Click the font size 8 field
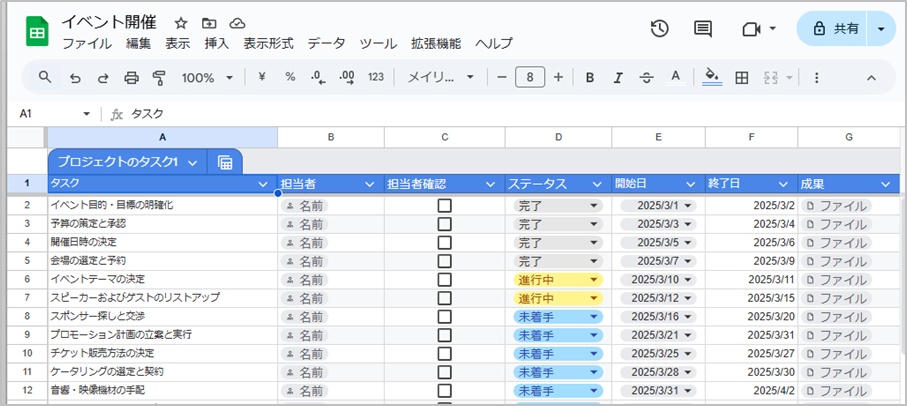Viewport: 907px width, 406px height. pyautogui.click(x=530, y=77)
